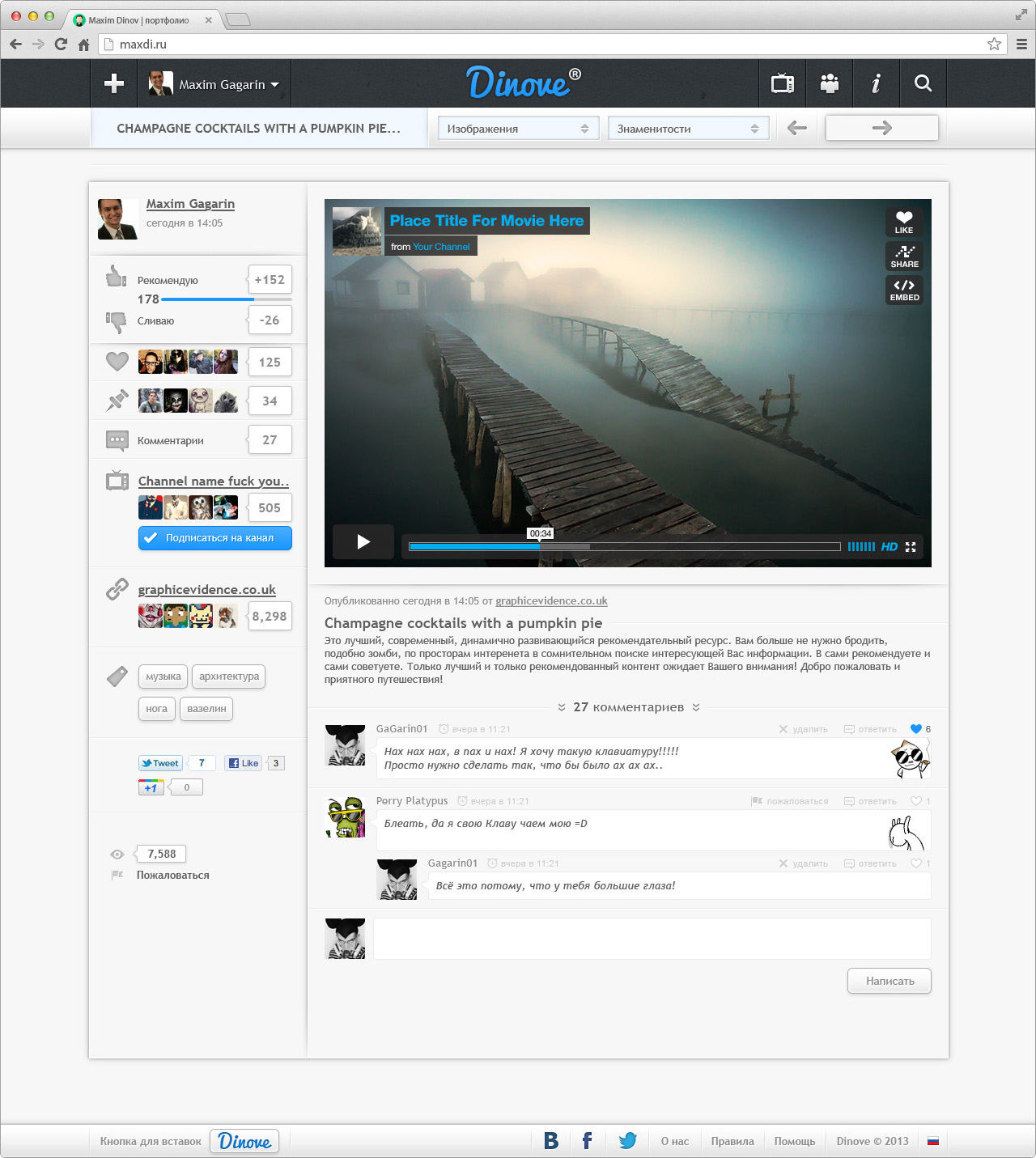Image resolution: width=1036 pixels, height=1158 pixels.
Task: Click the thumbs-down Сливаю icon
Action: tap(117, 322)
